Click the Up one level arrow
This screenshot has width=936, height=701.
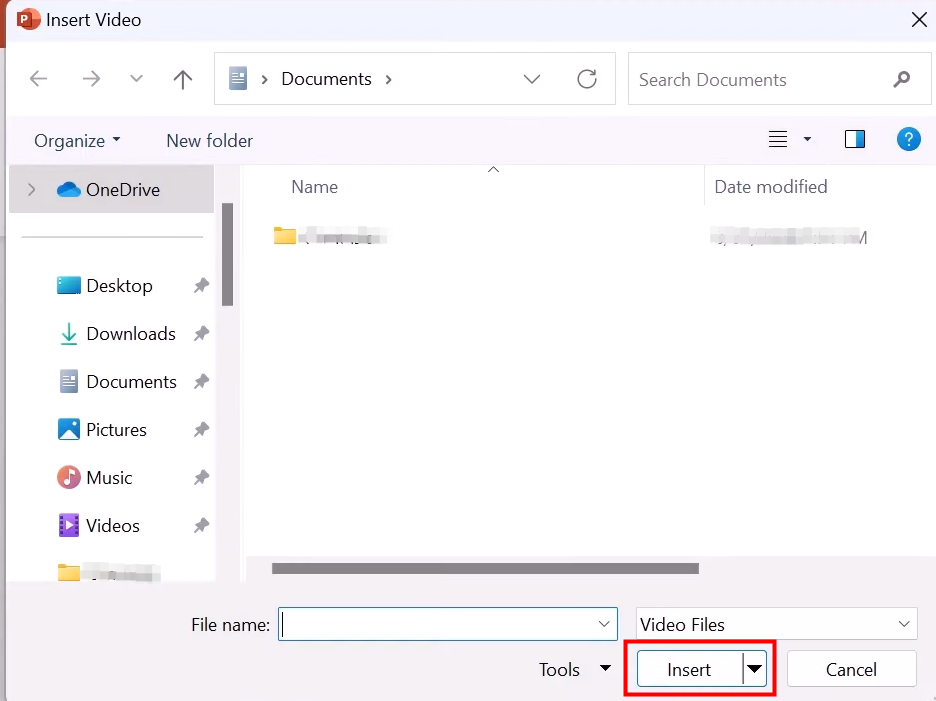click(182, 80)
